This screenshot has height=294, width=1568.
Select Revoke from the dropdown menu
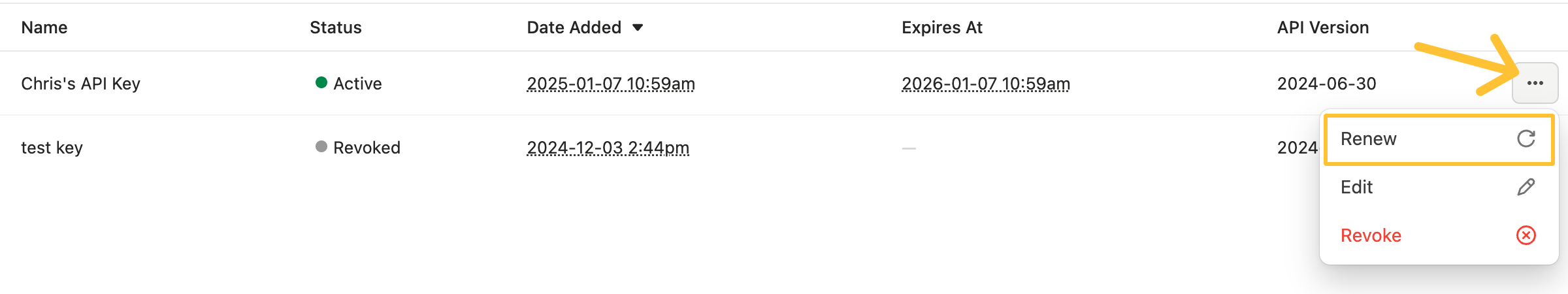coord(1371,236)
